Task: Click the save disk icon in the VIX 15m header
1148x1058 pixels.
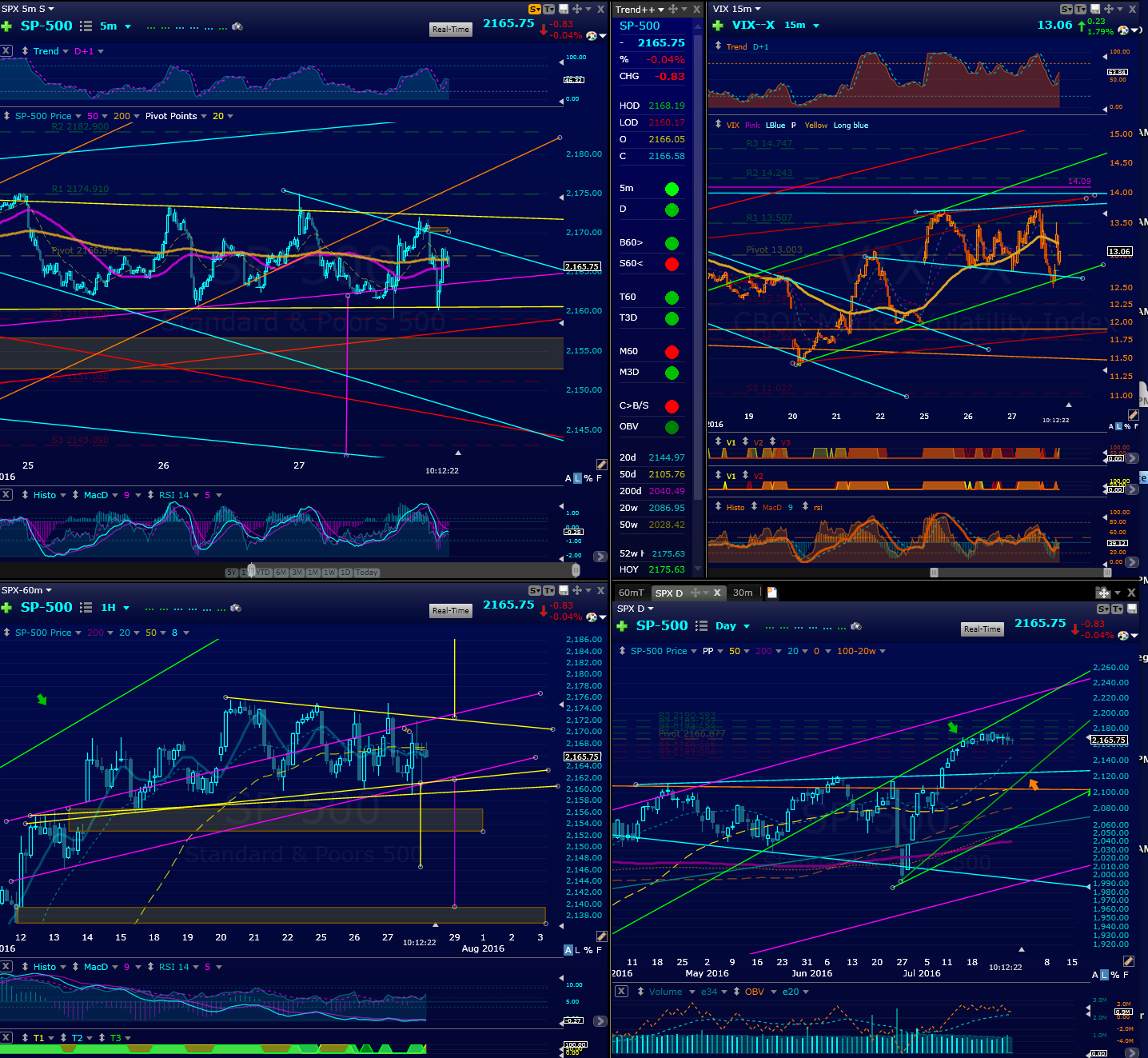Action: 1095,9
